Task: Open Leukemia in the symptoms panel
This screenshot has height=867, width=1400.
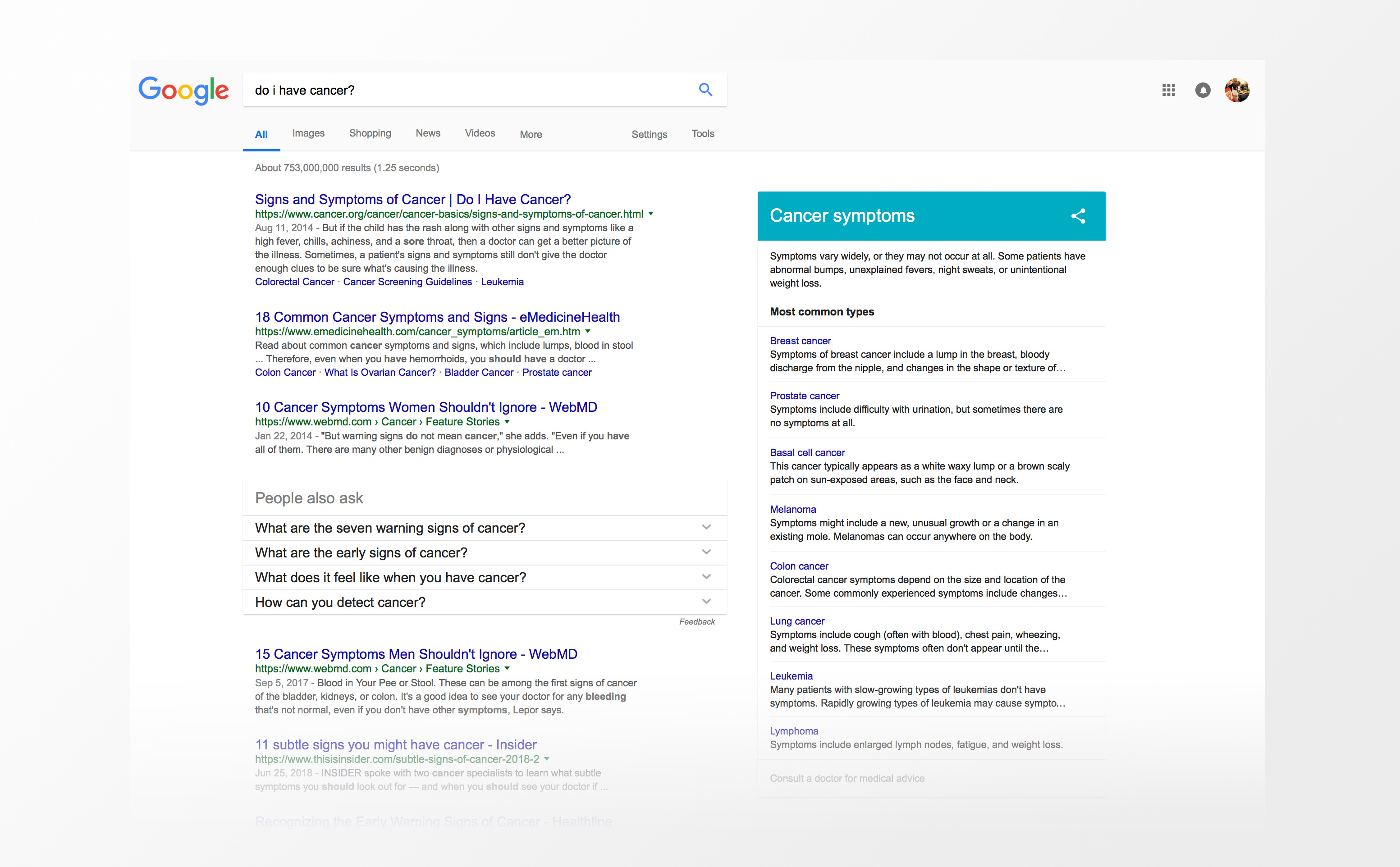Action: pyautogui.click(x=791, y=676)
